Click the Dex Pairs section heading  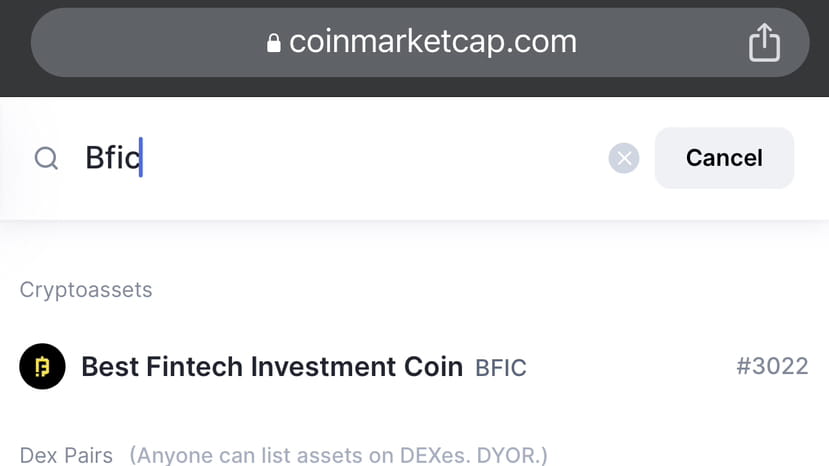click(66, 456)
